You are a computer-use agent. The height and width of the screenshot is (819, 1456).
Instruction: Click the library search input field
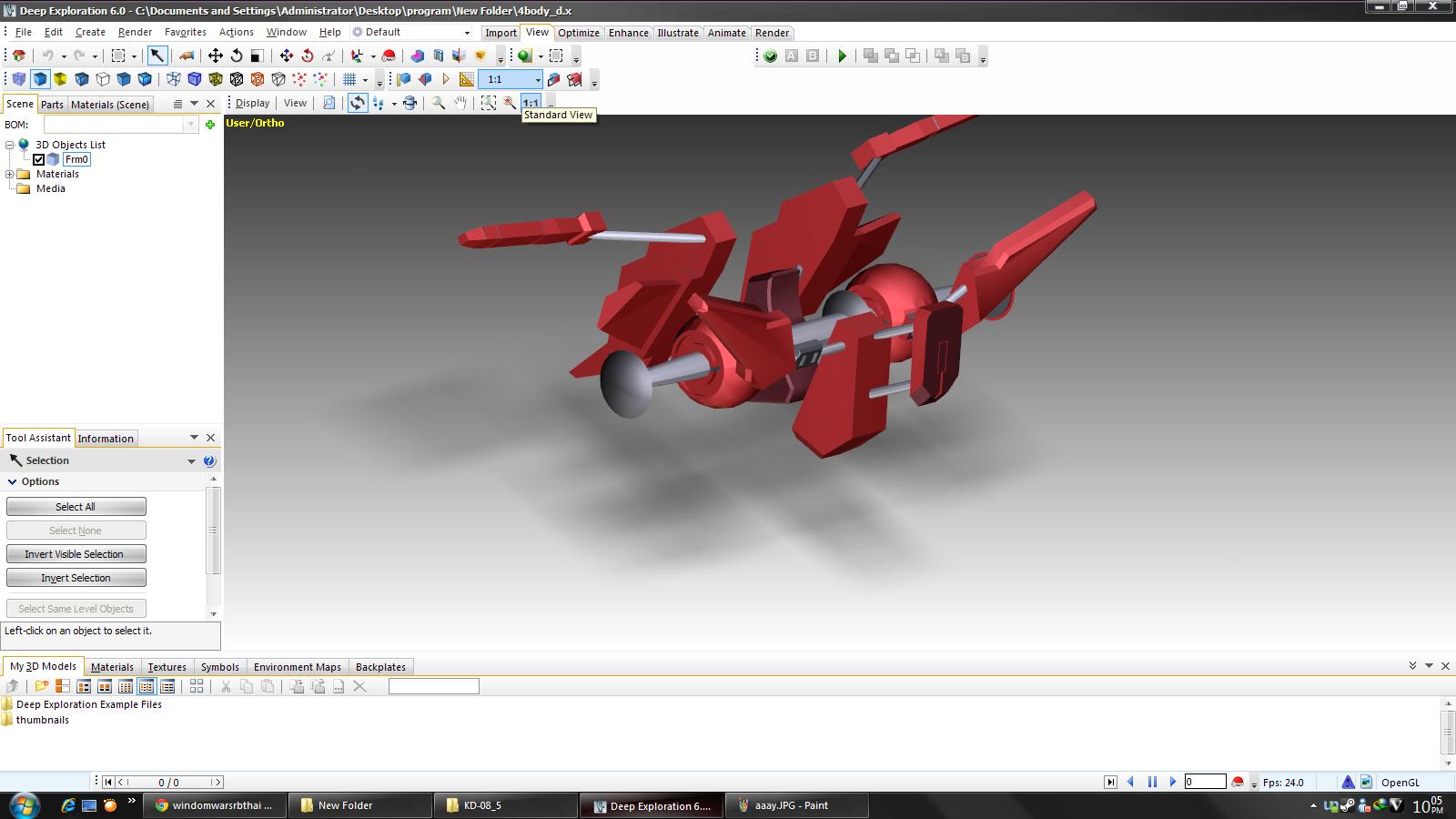[434, 686]
